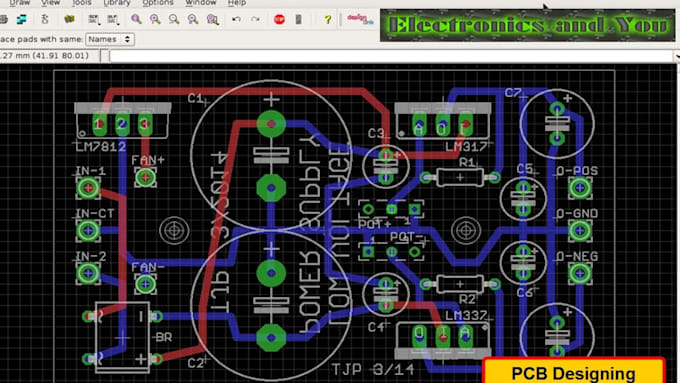680x383 pixels.
Task: Click the Execute Script toolbar icon
Action: tap(93, 20)
